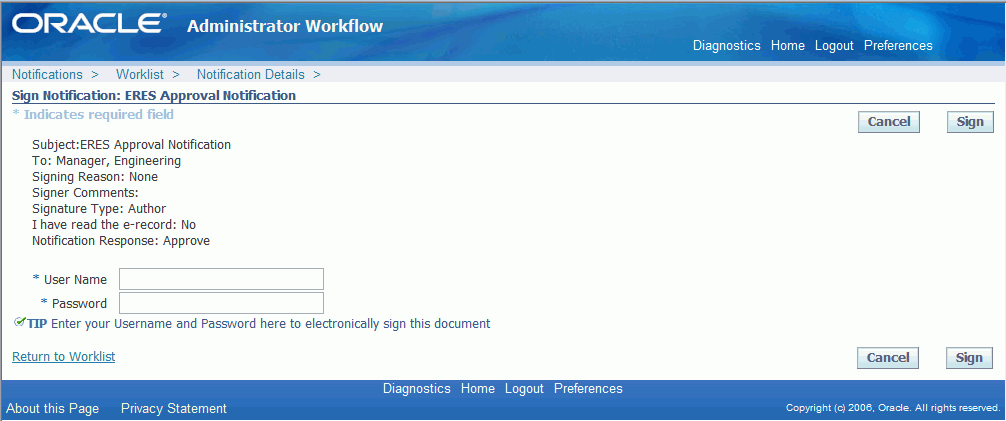The width and height of the screenshot is (1006, 421).
Task: Click the 'Signing Reason: None' text
Action: pyautogui.click(x=95, y=176)
